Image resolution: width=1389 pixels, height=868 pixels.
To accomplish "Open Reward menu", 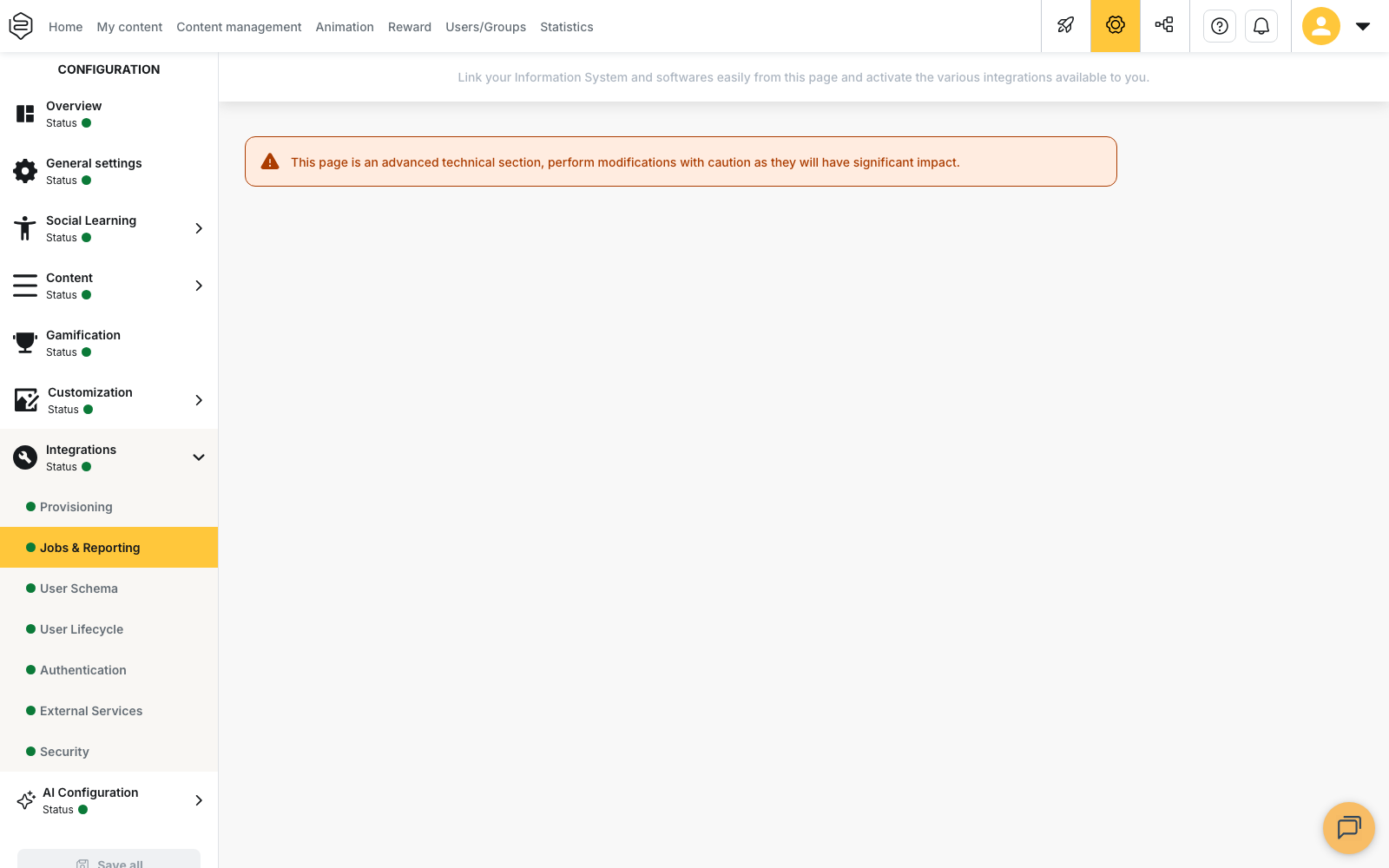I will 410,27.
